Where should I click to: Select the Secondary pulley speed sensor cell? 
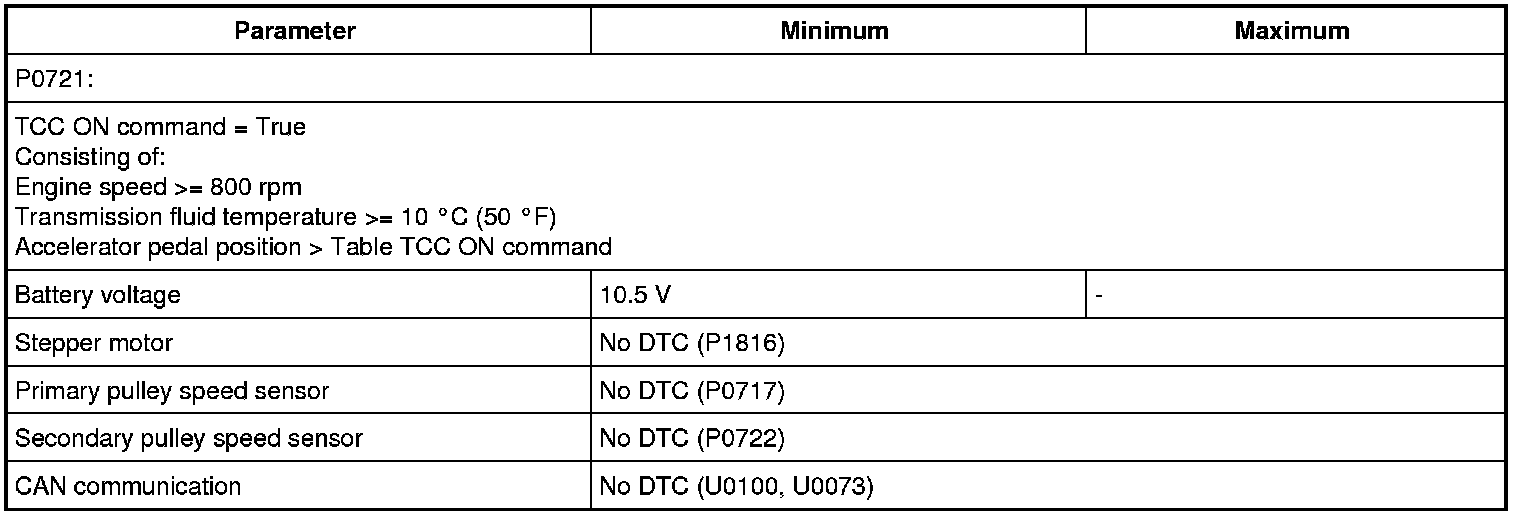tap(189, 439)
